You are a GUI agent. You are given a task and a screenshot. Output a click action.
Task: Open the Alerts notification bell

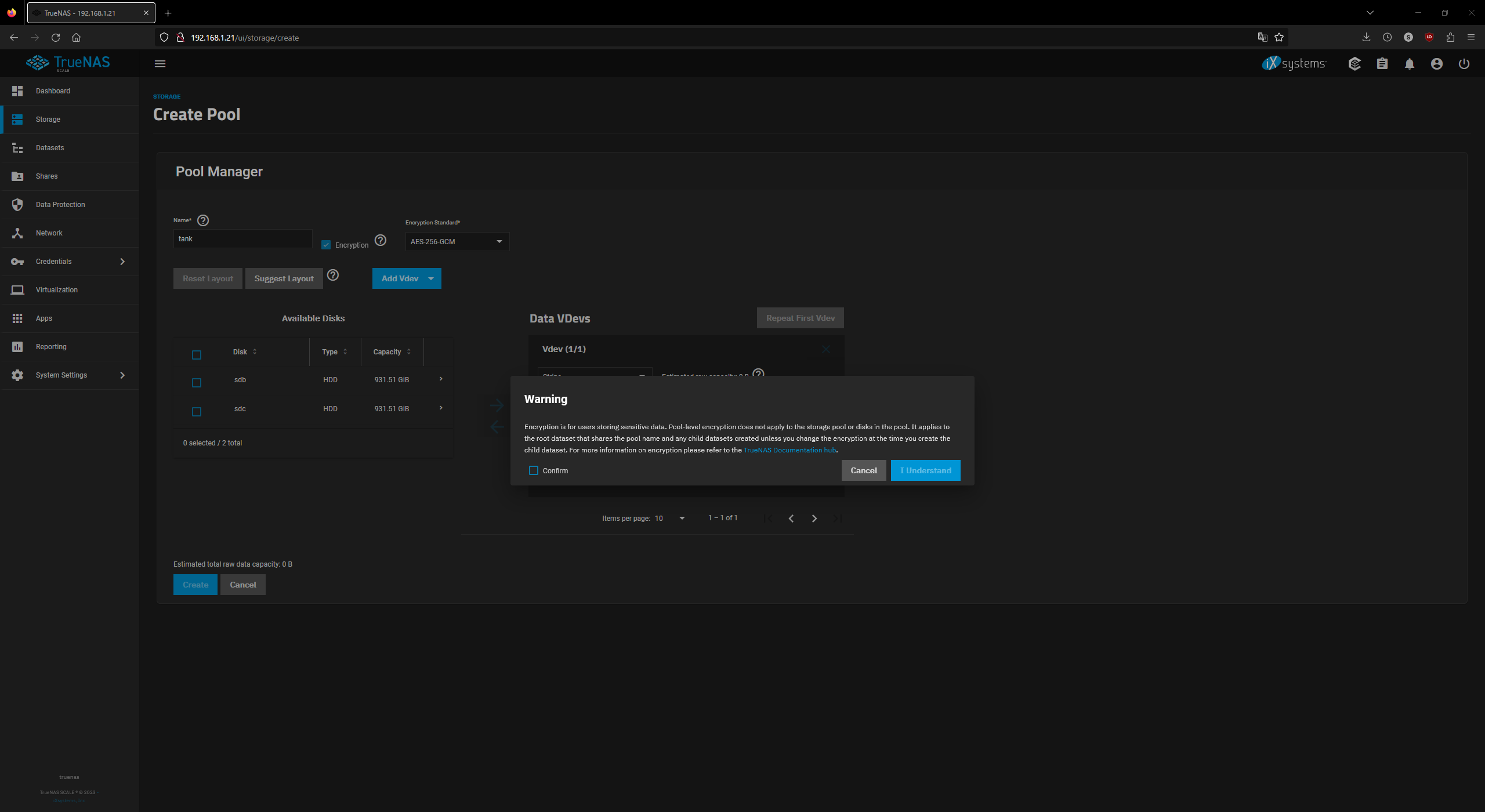(1410, 64)
